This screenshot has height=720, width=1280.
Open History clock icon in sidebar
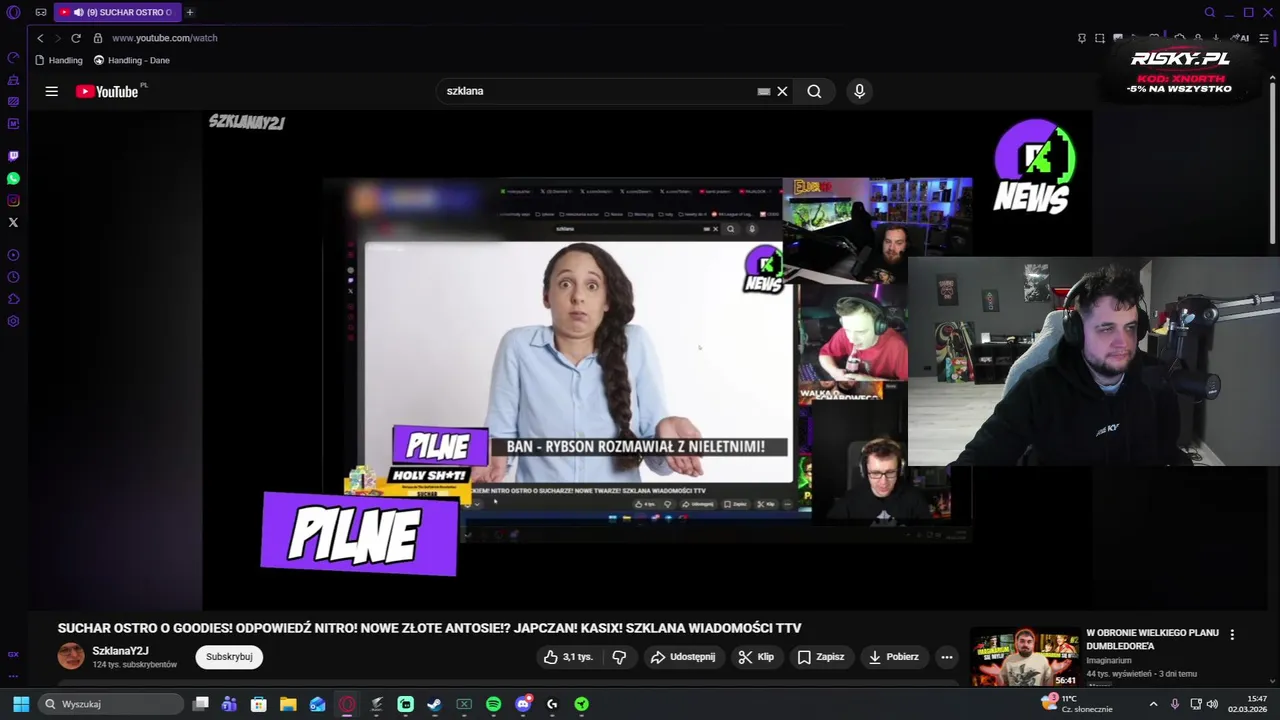(x=13, y=277)
